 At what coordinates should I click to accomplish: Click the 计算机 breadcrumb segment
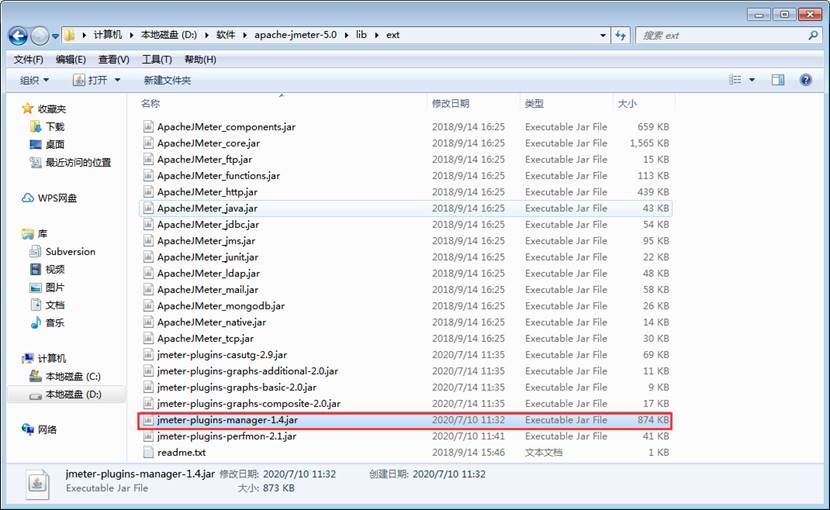tap(107, 35)
